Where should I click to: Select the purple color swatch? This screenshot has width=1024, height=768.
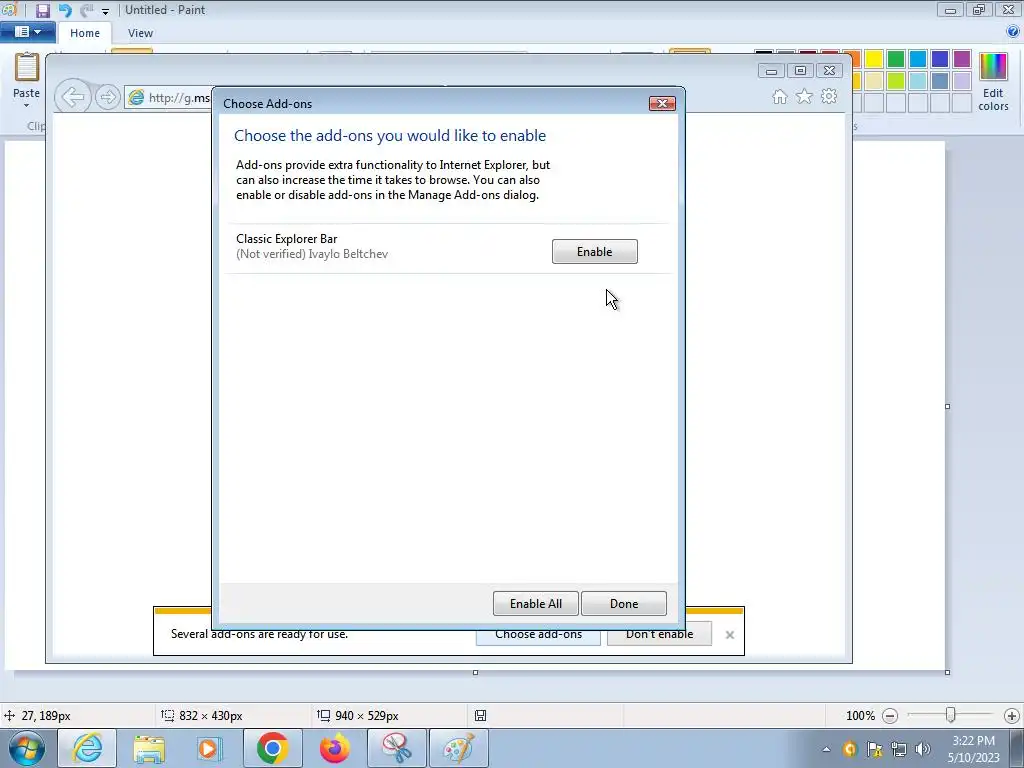tap(961, 59)
